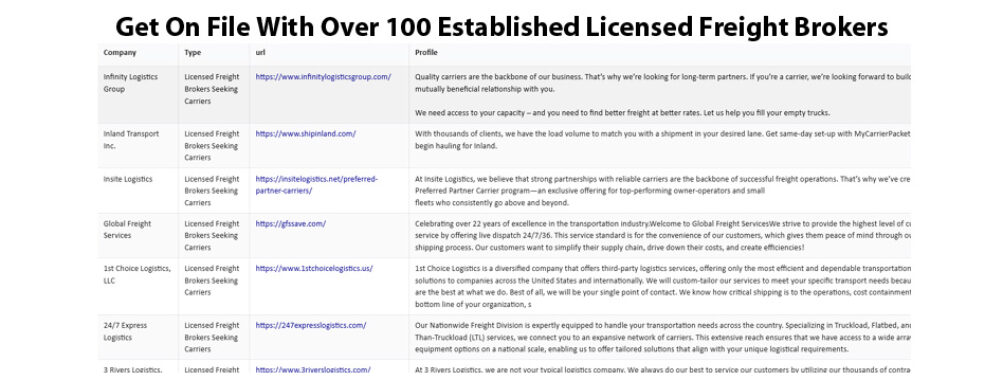The image size is (1003, 380).
Task: Open the 247expresslogistics.com link
Action: (x=311, y=325)
